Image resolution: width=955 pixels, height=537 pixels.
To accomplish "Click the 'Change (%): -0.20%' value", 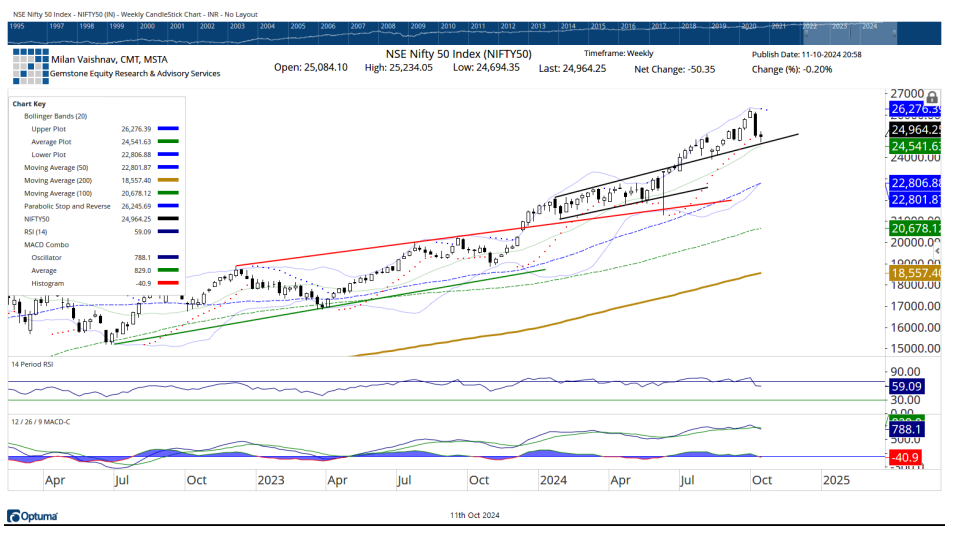I will tap(792, 69).
